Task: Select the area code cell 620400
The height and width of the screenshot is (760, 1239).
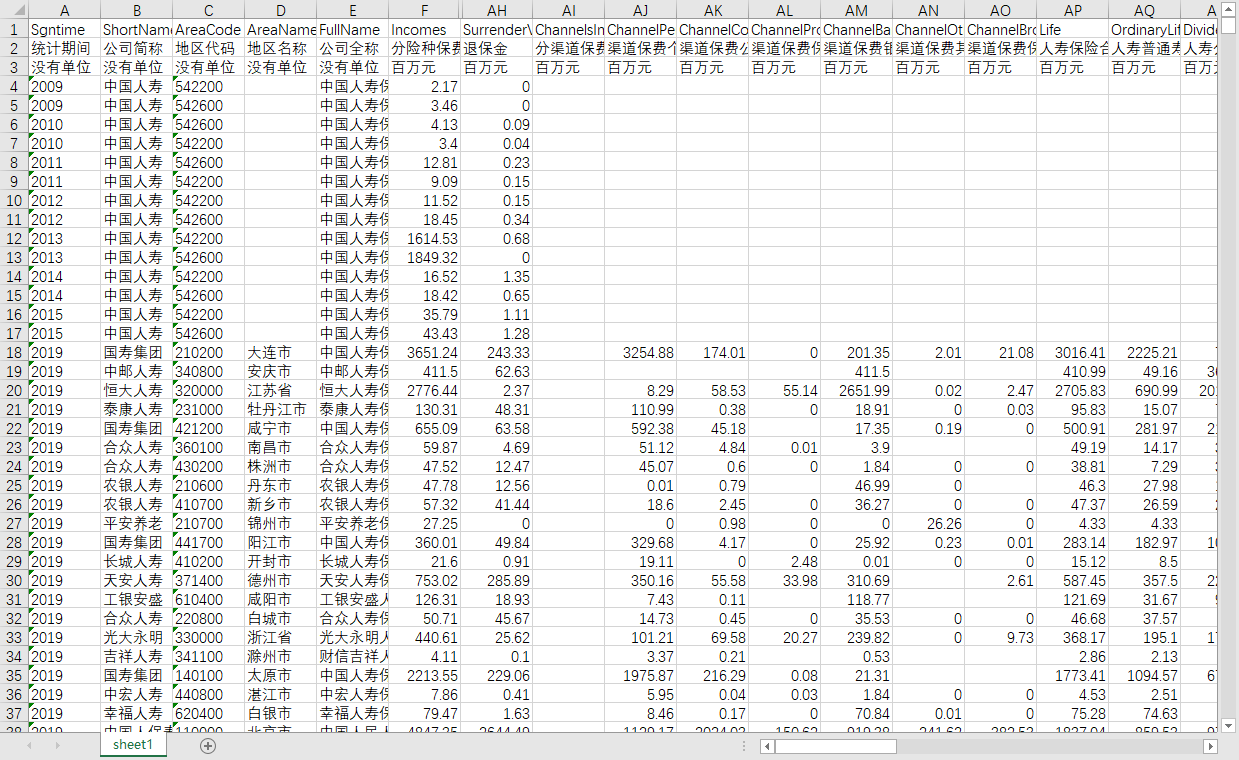Action: click(209, 713)
